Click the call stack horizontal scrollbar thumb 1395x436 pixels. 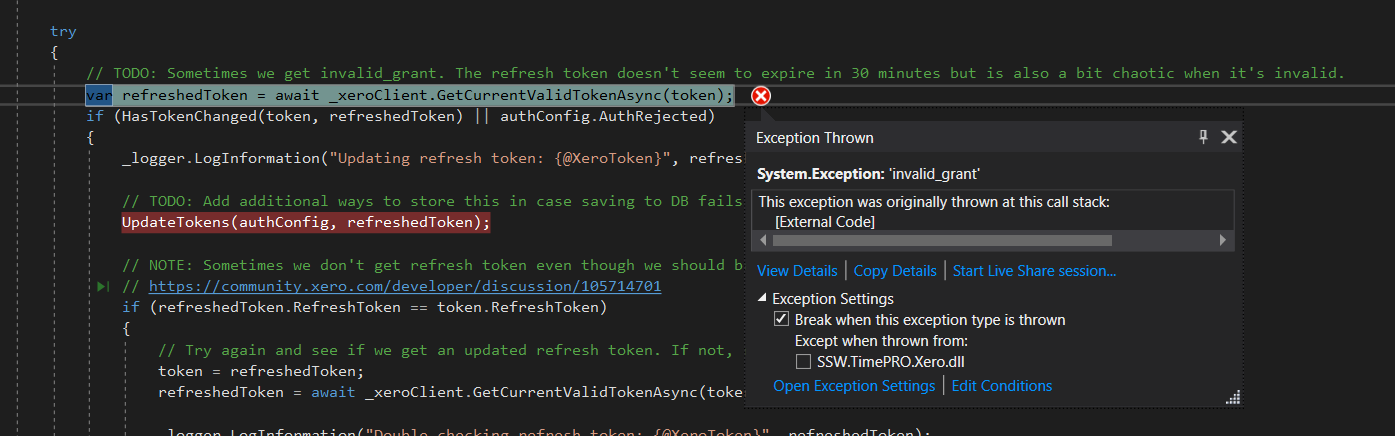[942, 241]
